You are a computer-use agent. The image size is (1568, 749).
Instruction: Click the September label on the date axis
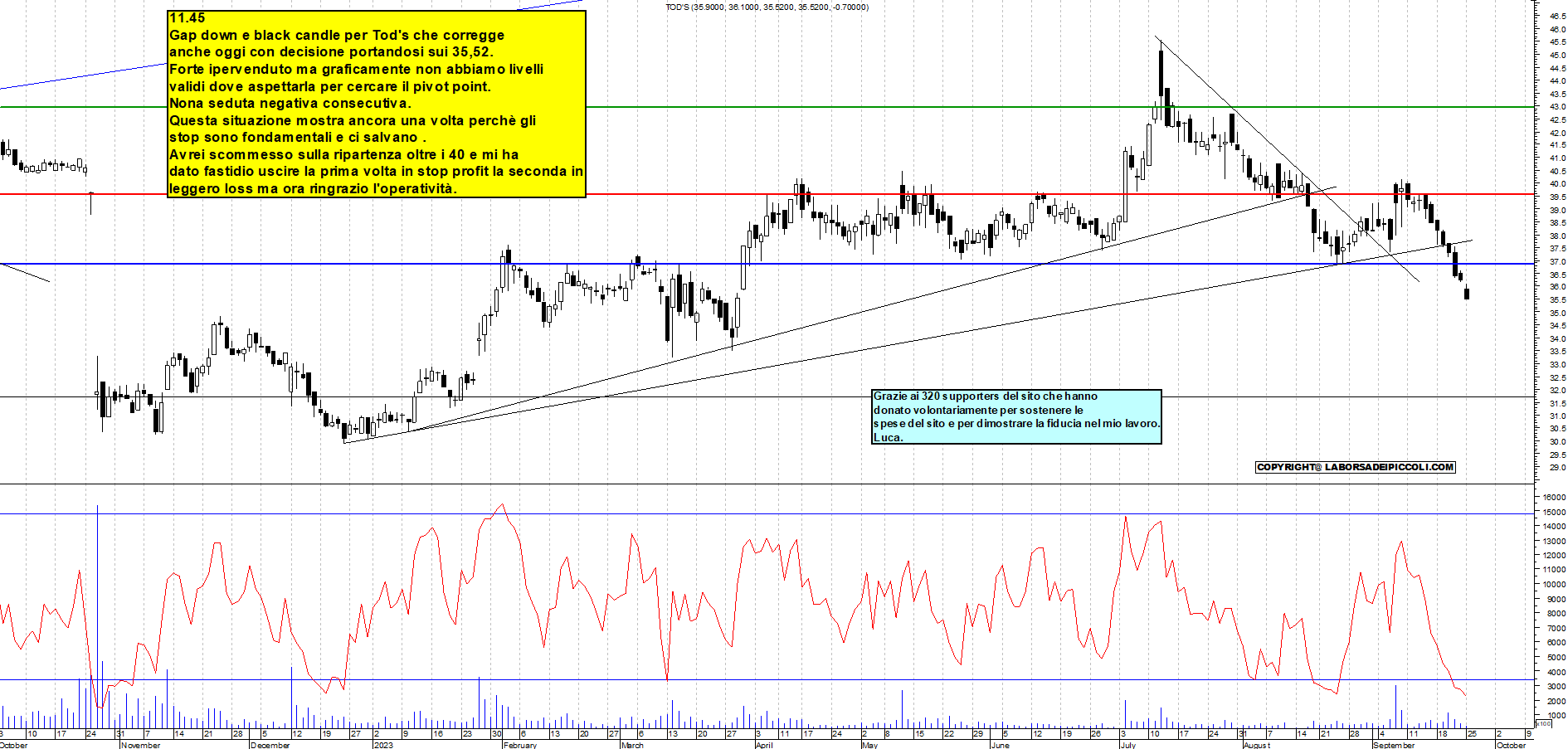pyautogui.click(x=1394, y=745)
